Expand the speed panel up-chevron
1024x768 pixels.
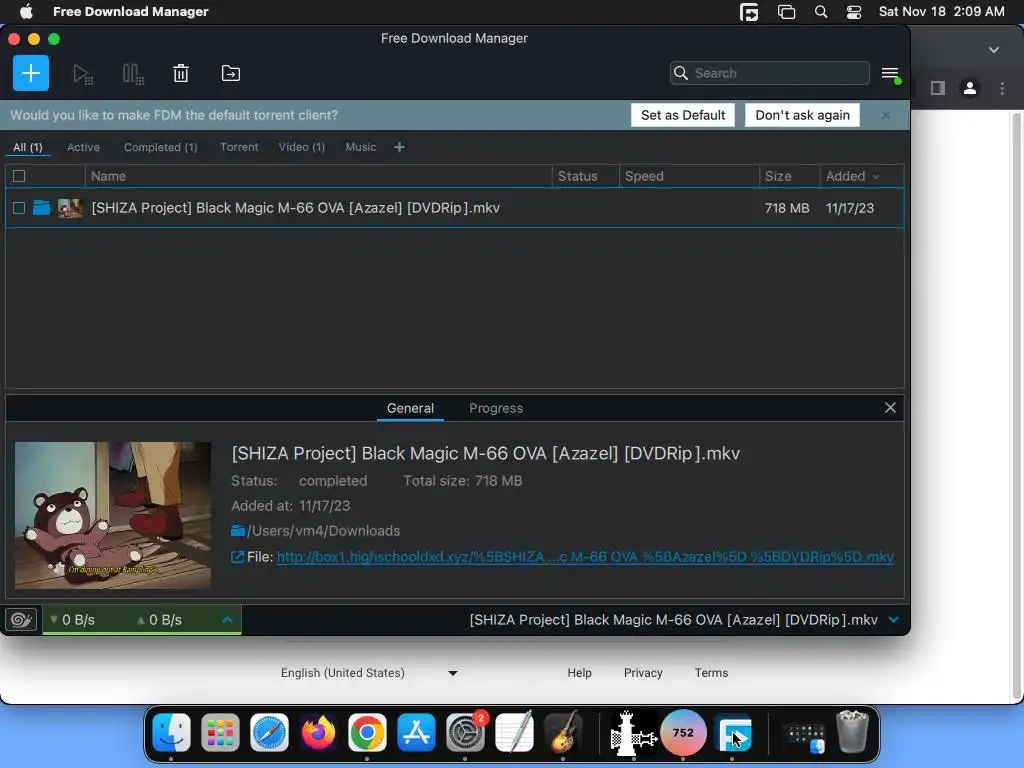tap(227, 619)
